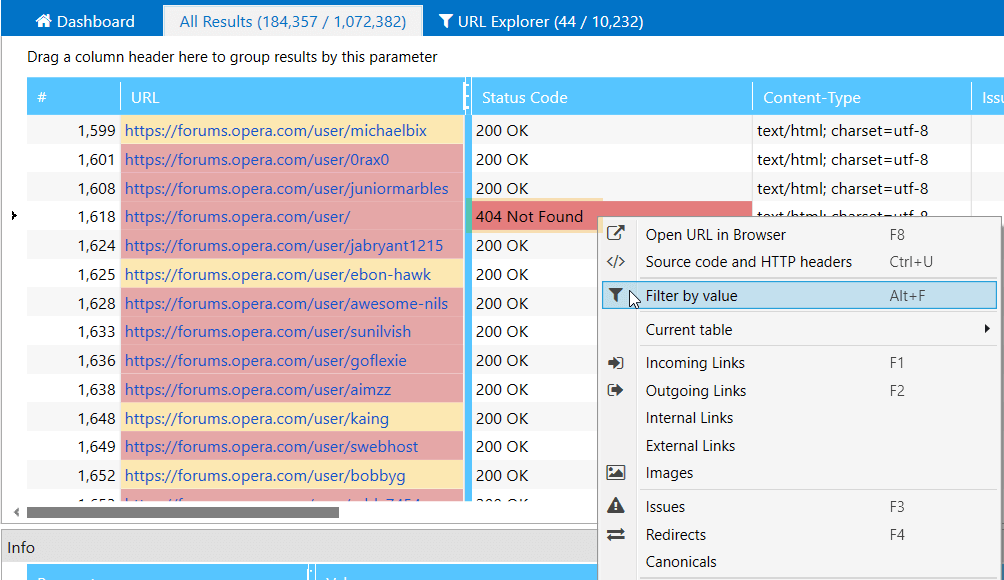1004x580 pixels.
Task: Choose Canonicals from the context menu
Action: [x=798, y=561]
